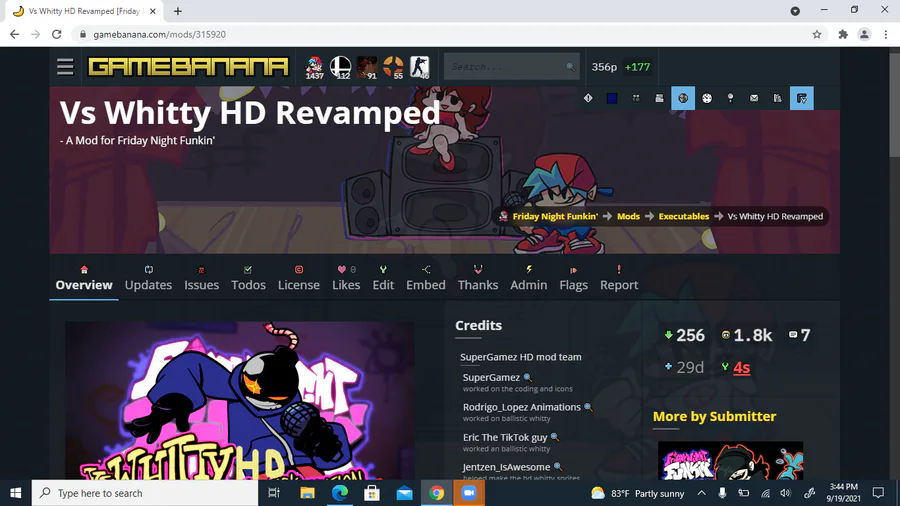Bookmark this page with star icon
Screen dimensions: 900x506
click(x=817, y=34)
